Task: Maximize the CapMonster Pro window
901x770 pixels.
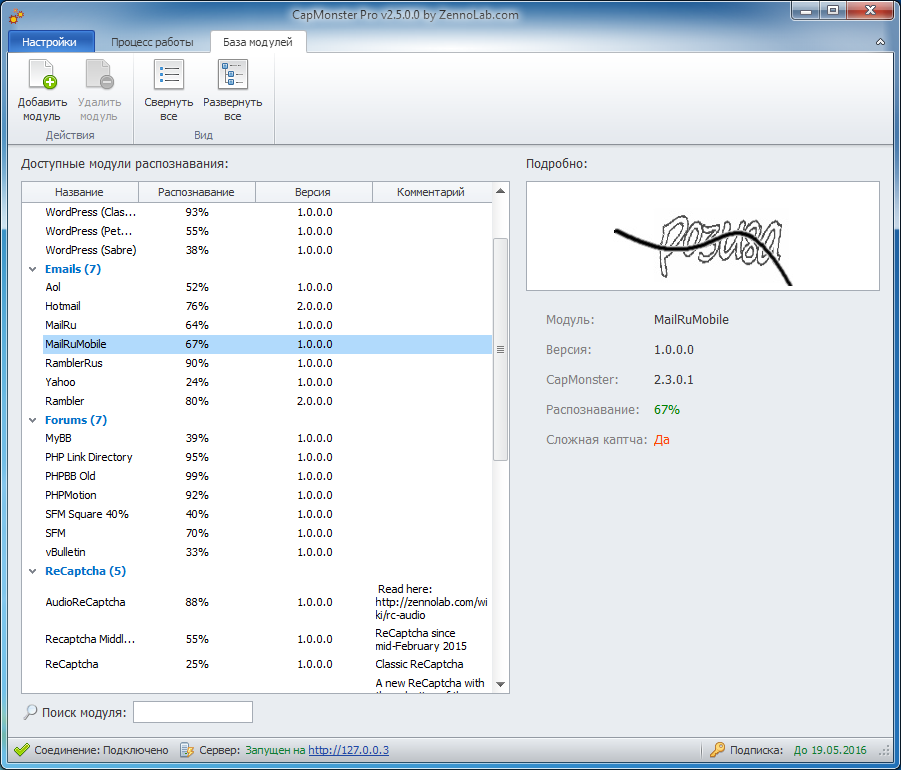Action: click(833, 10)
